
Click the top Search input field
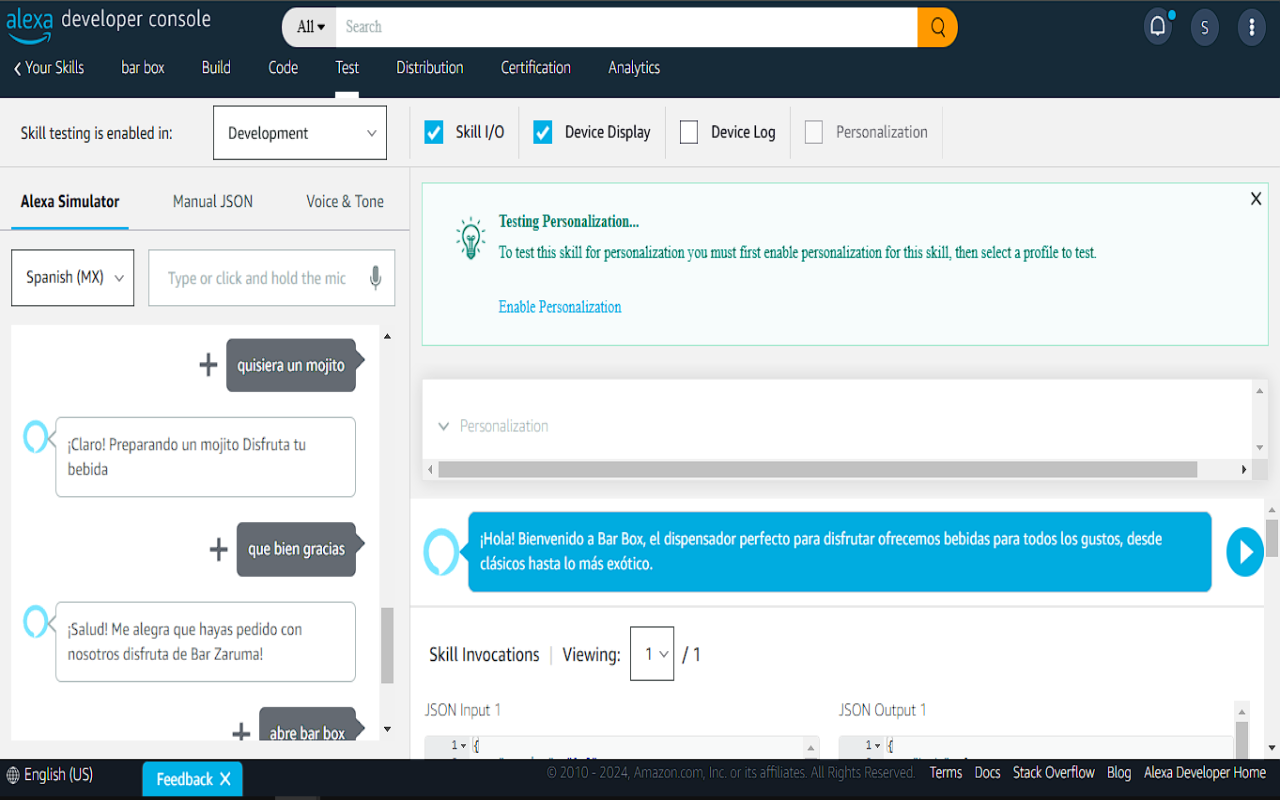click(x=627, y=27)
